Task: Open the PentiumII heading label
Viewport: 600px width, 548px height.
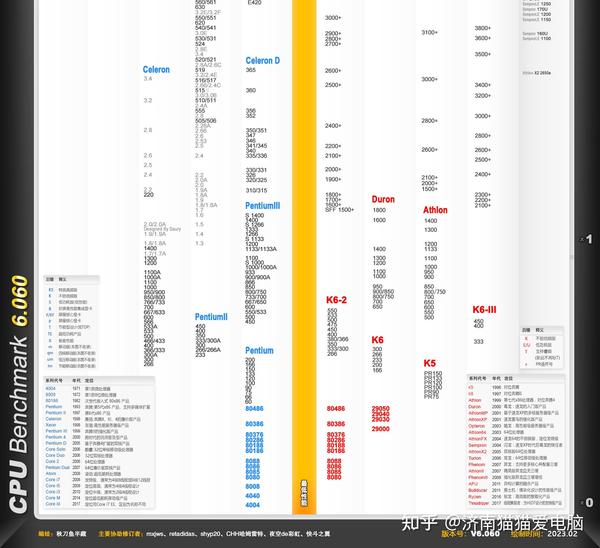Action: 211,317
